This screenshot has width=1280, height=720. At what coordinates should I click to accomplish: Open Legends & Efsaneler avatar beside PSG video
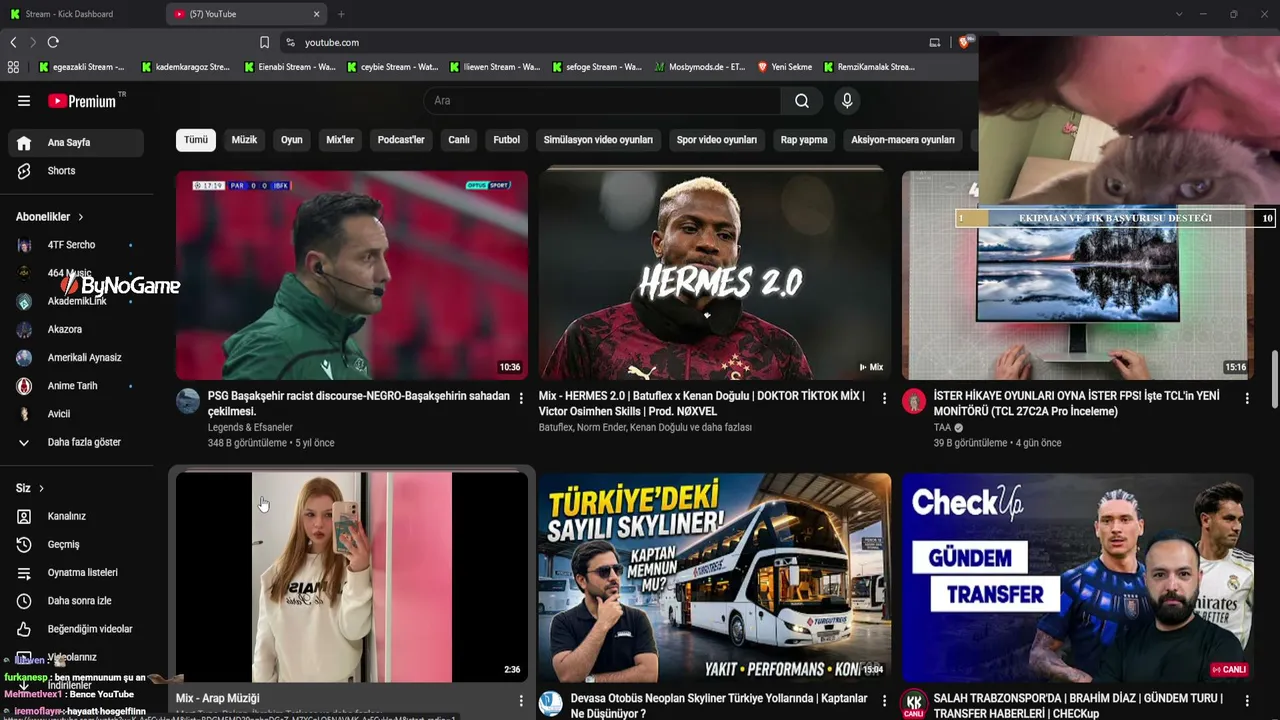188,401
